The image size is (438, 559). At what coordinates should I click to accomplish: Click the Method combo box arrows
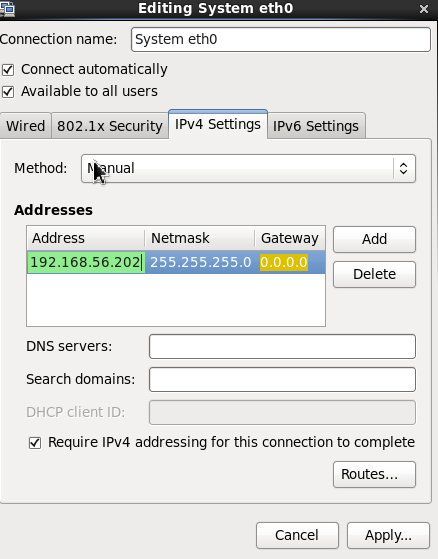tap(403, 168)
